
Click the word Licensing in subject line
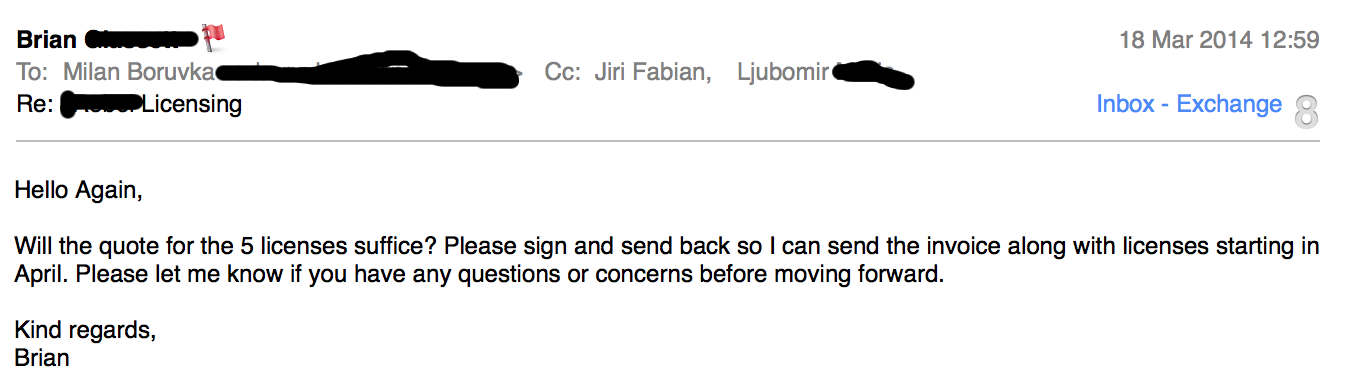click(191, 104)
